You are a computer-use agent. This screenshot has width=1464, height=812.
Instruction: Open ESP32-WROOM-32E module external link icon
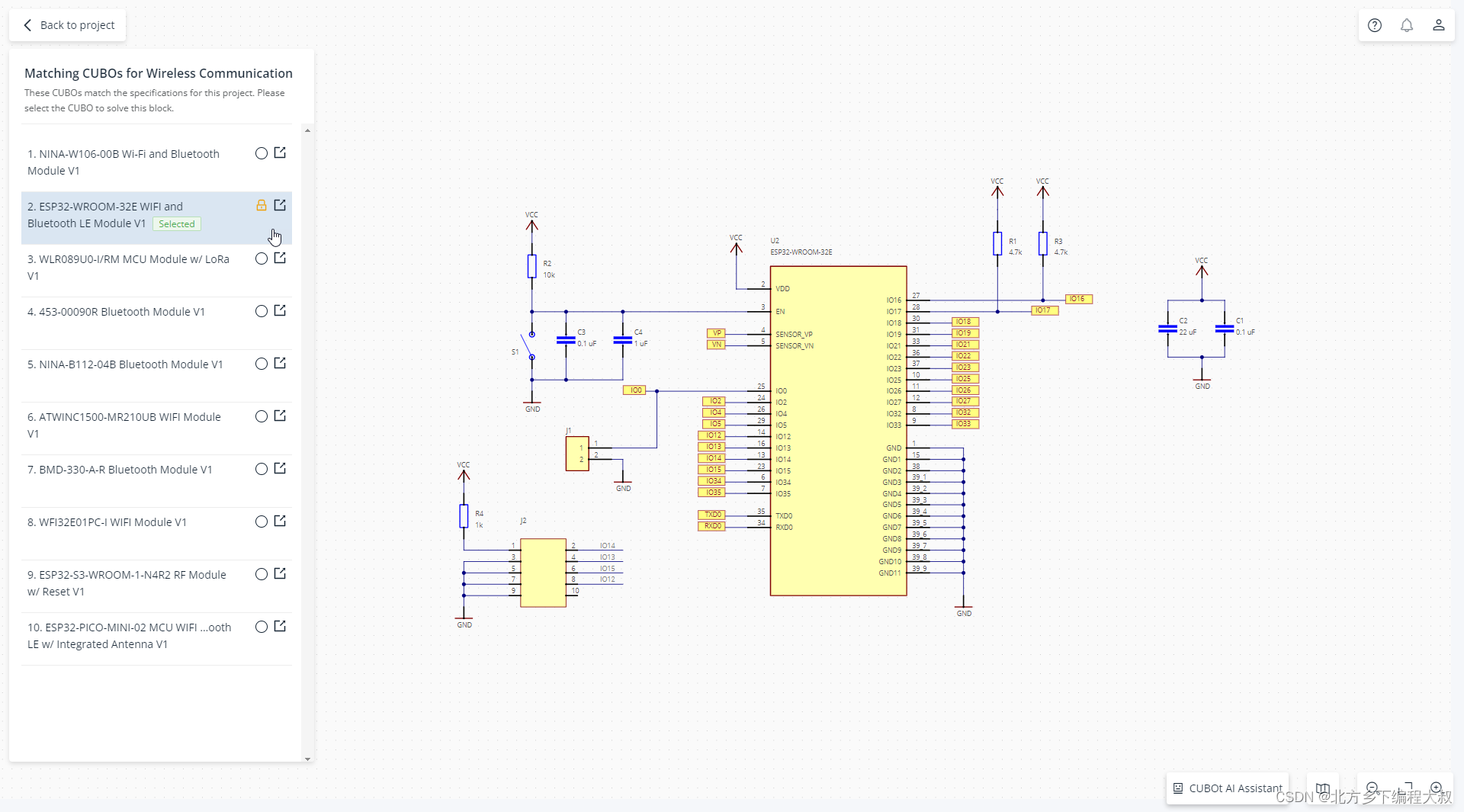coord(280,205)
